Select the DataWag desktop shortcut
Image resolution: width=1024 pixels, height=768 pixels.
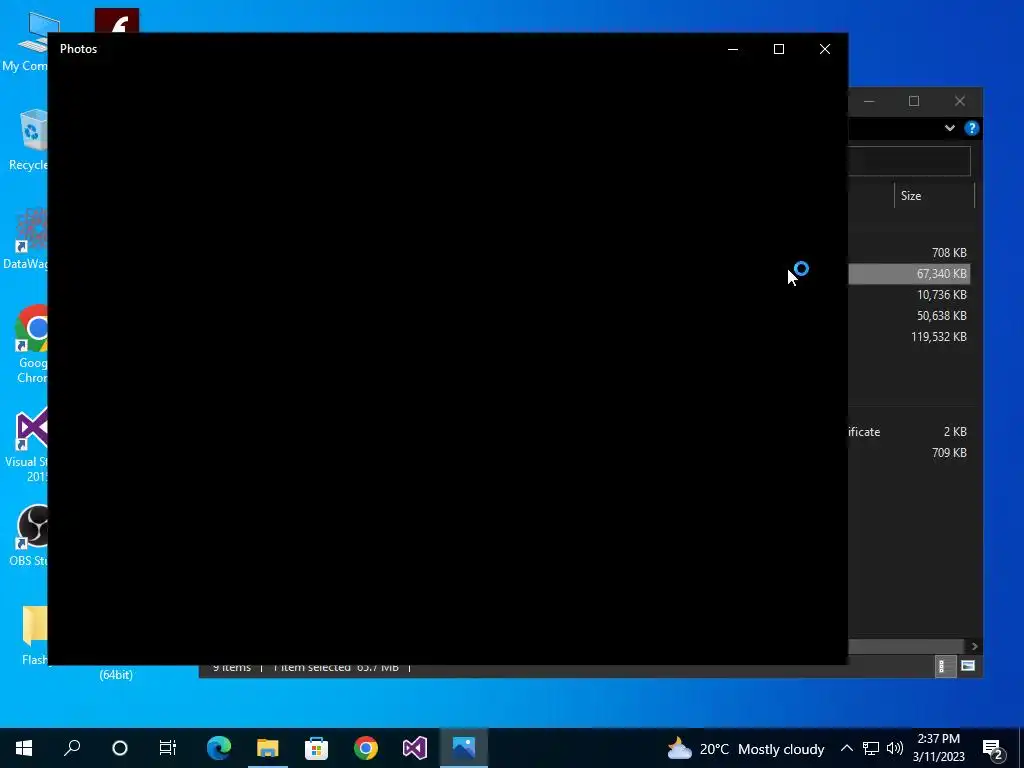(x=25, y=239)
